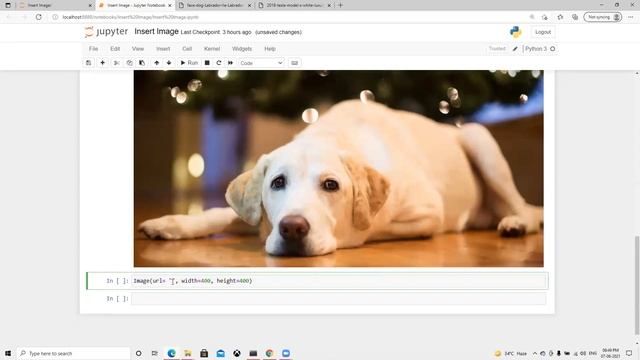640x360 pixels.
Task: Open the Insert menu
Action: (163, 49)
